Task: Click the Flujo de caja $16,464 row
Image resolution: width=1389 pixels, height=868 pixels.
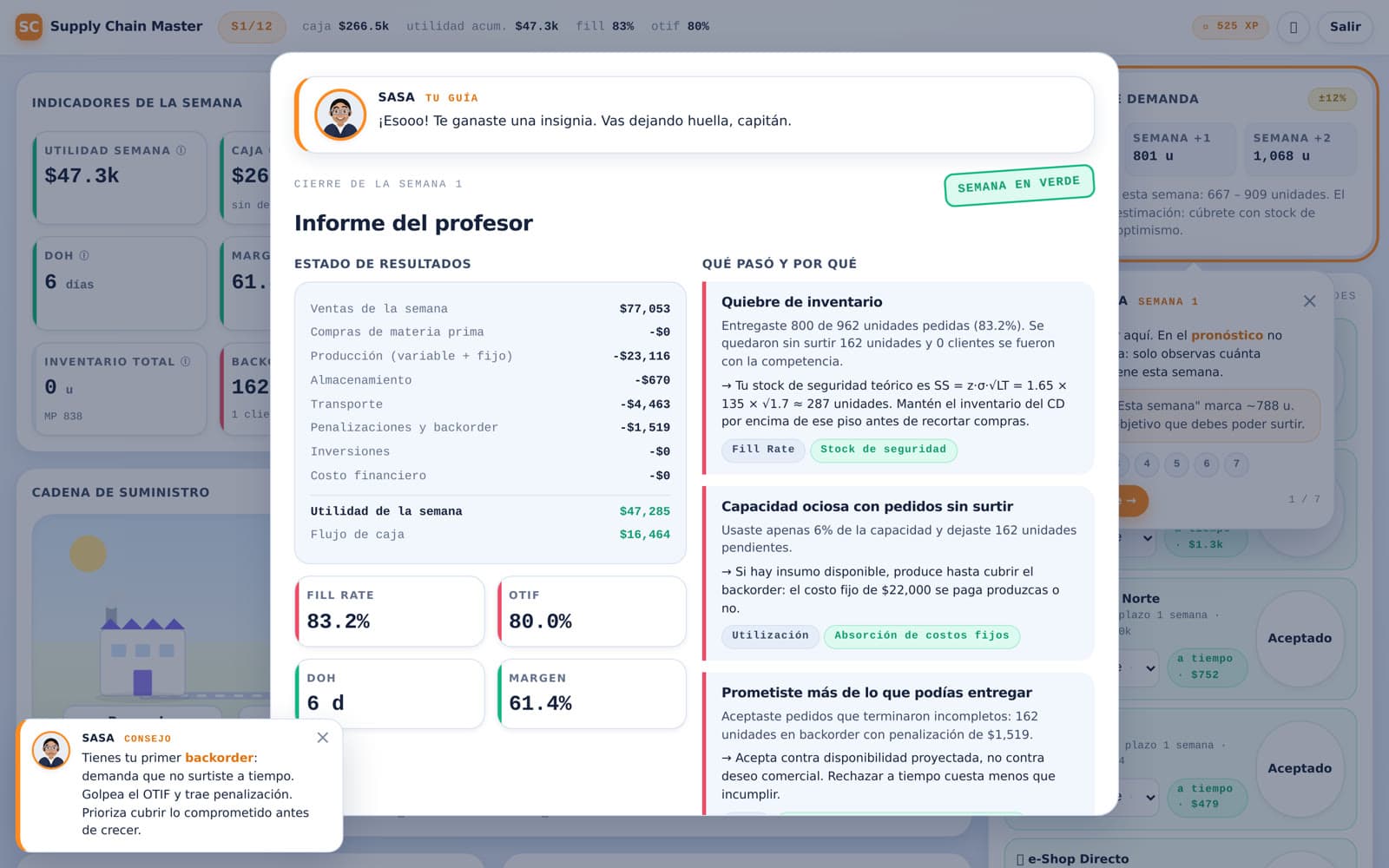Action: tap(490, 535)
